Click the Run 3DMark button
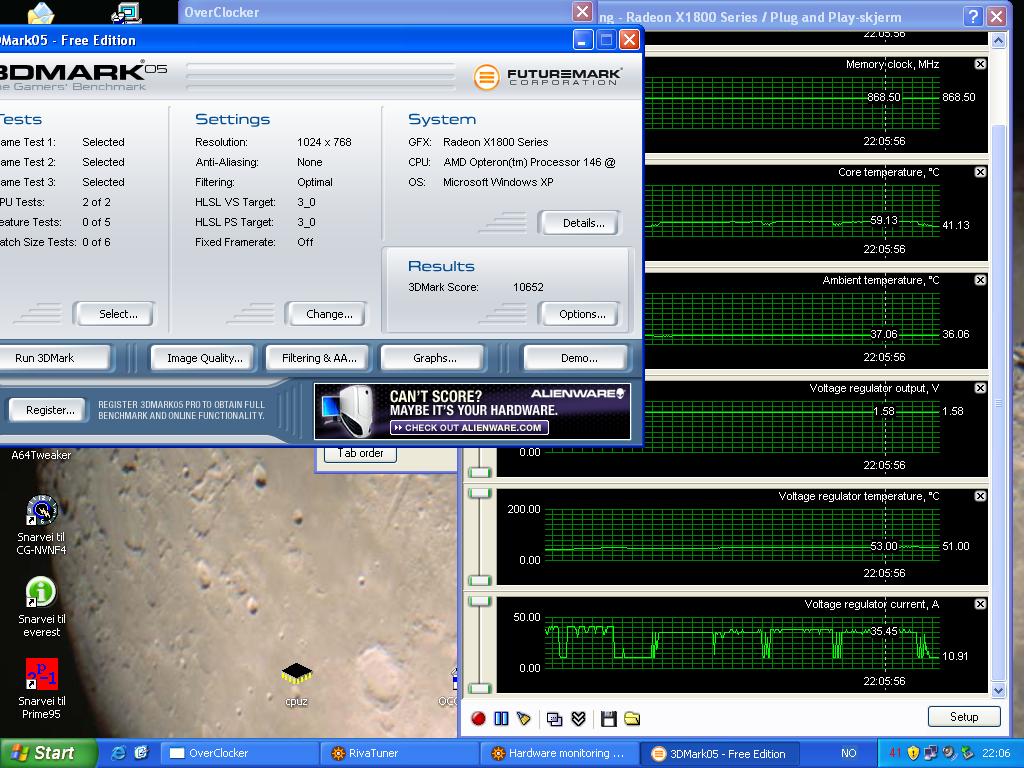This screenshot has height=768, width=1024. coord(55,358)
